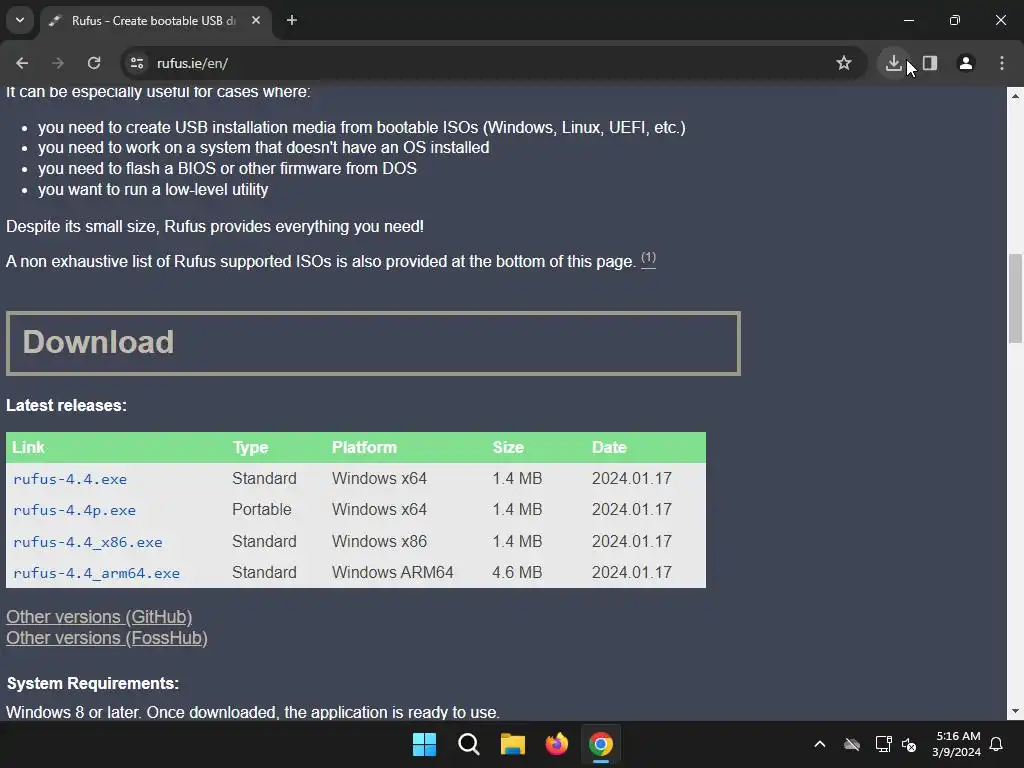Viewport: 1024px width, 768px height.
Task: Open the Chrome downloads icon
Action: [893, 63]
